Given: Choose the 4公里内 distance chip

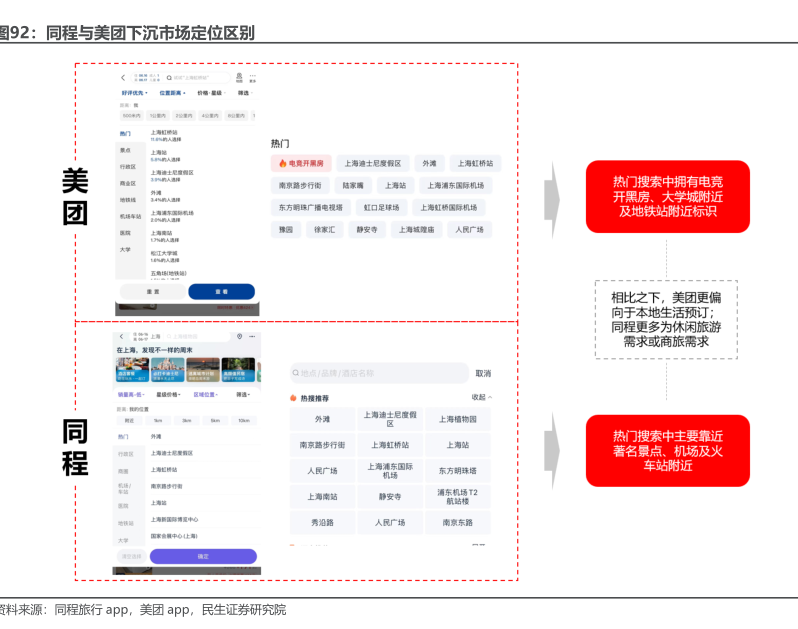Looking at the screenshot, I should pyautogui.click(x=210, y=116).
